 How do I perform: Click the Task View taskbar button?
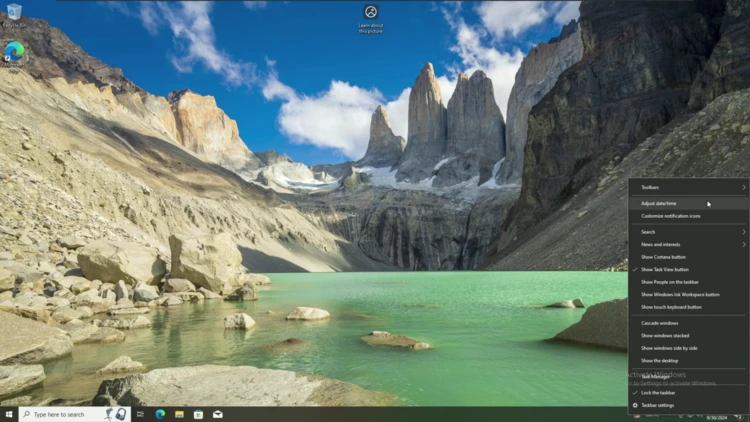click(x=140, y=414)
